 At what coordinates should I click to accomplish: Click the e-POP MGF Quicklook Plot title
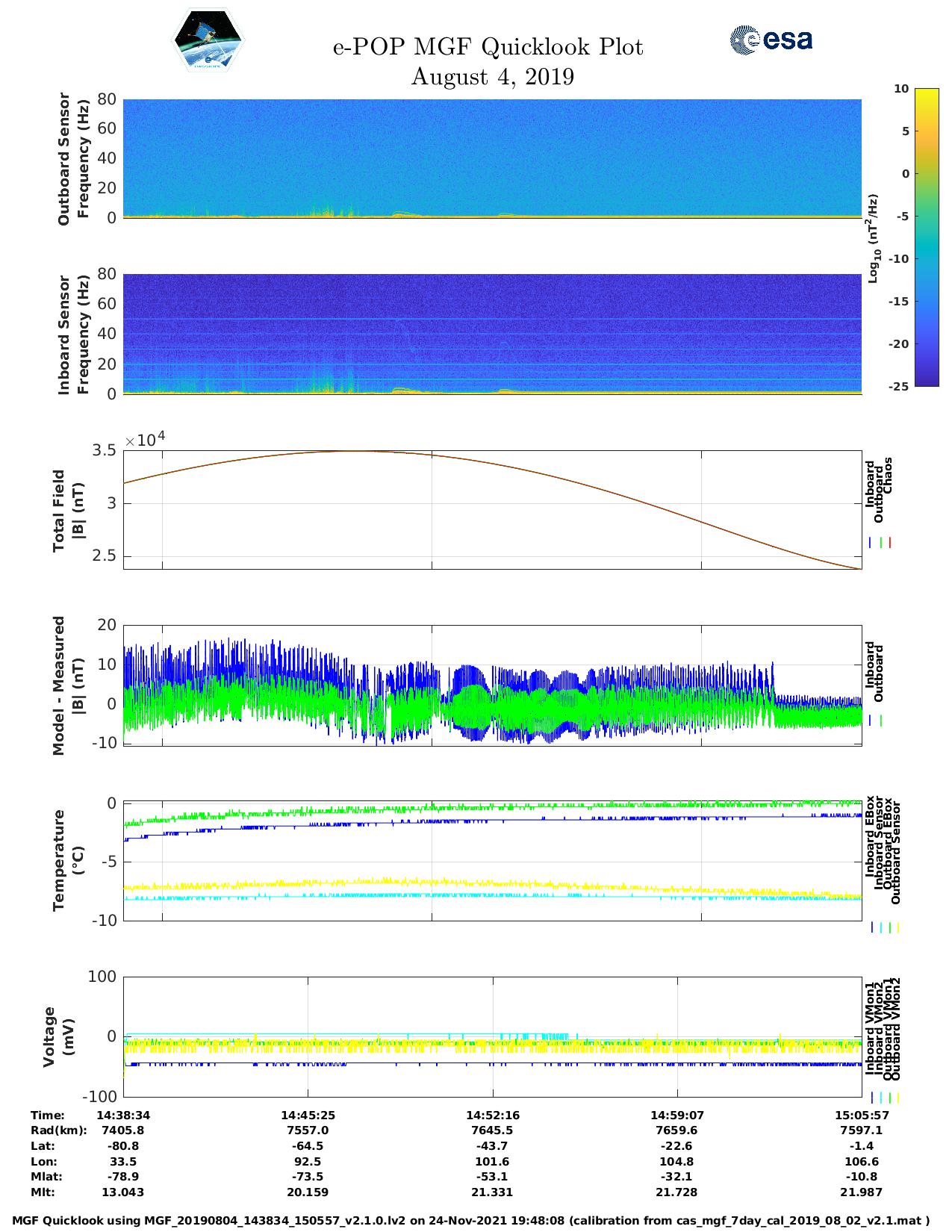488,47
